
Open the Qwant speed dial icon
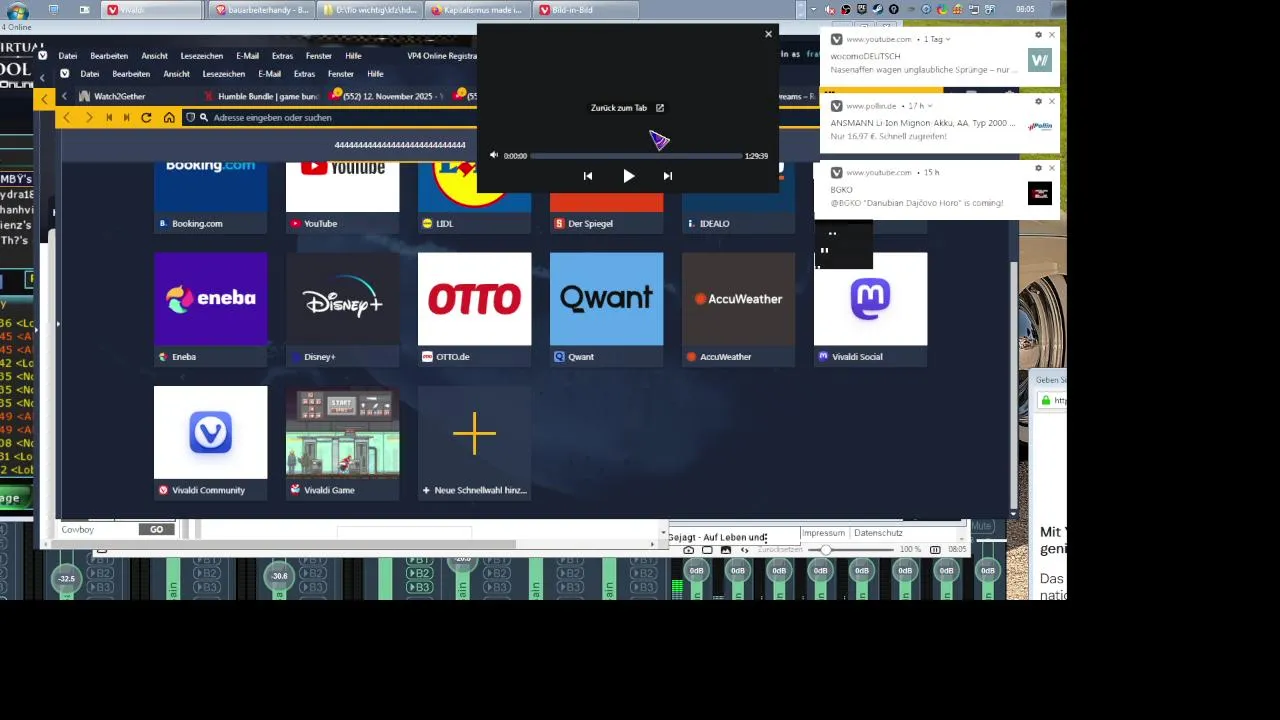(x=606, y=298)
